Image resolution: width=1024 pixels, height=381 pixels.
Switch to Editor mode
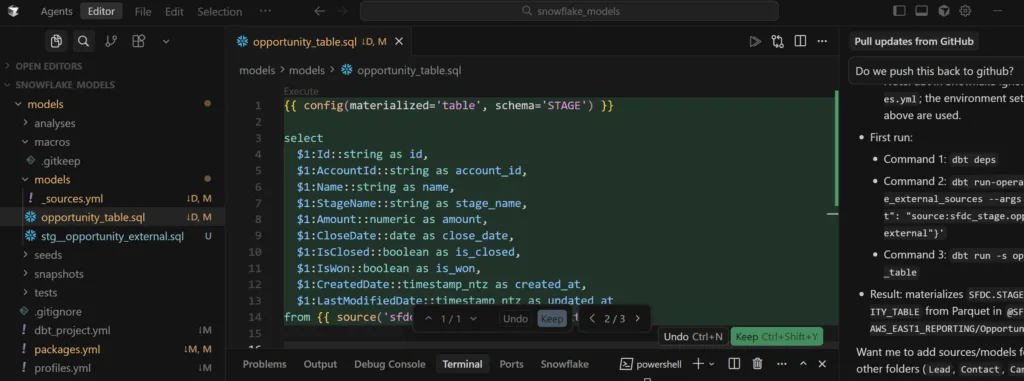pyautogui.click(x=101, y=11)
